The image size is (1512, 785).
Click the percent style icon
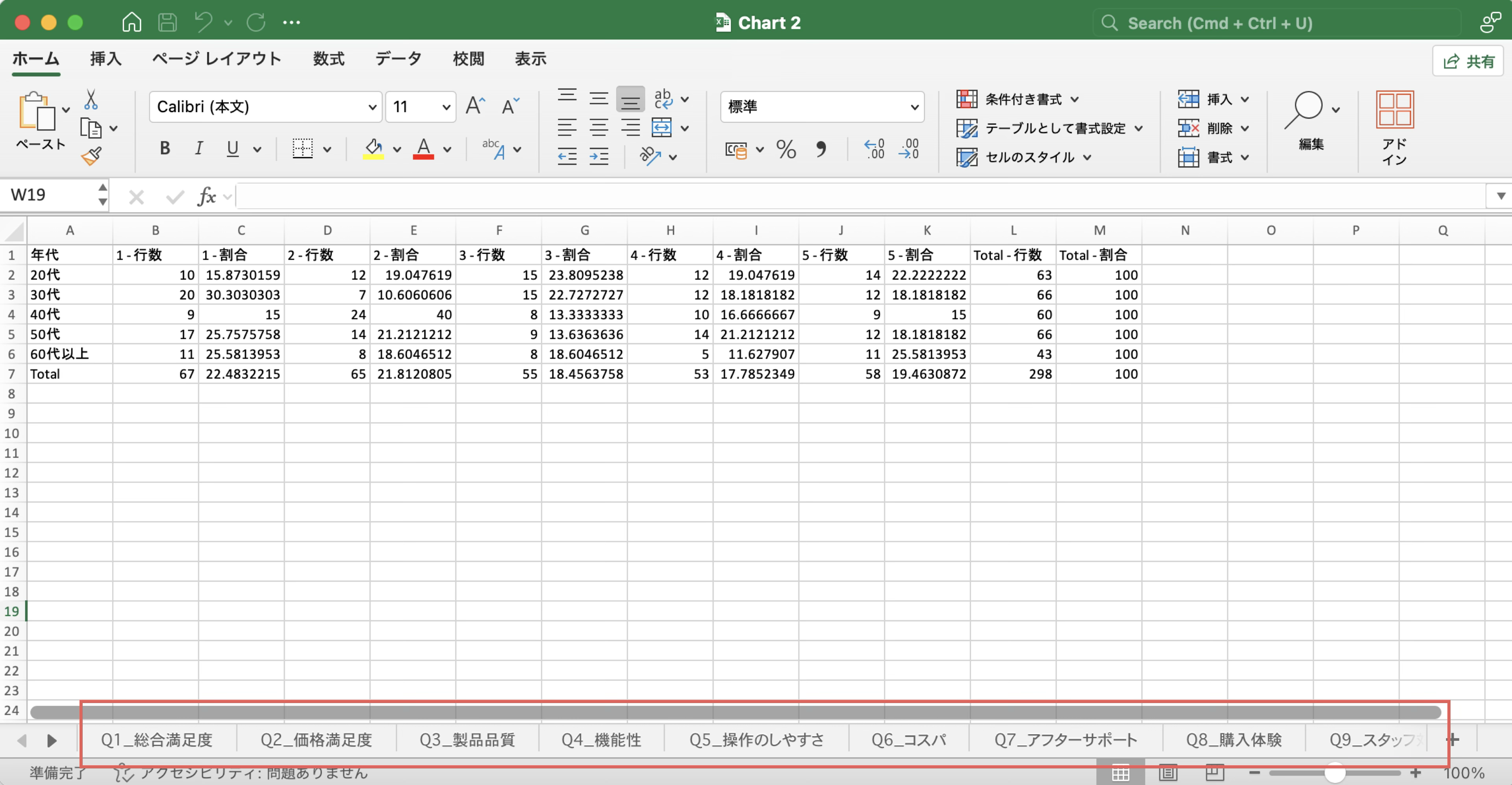coord(786,150)
